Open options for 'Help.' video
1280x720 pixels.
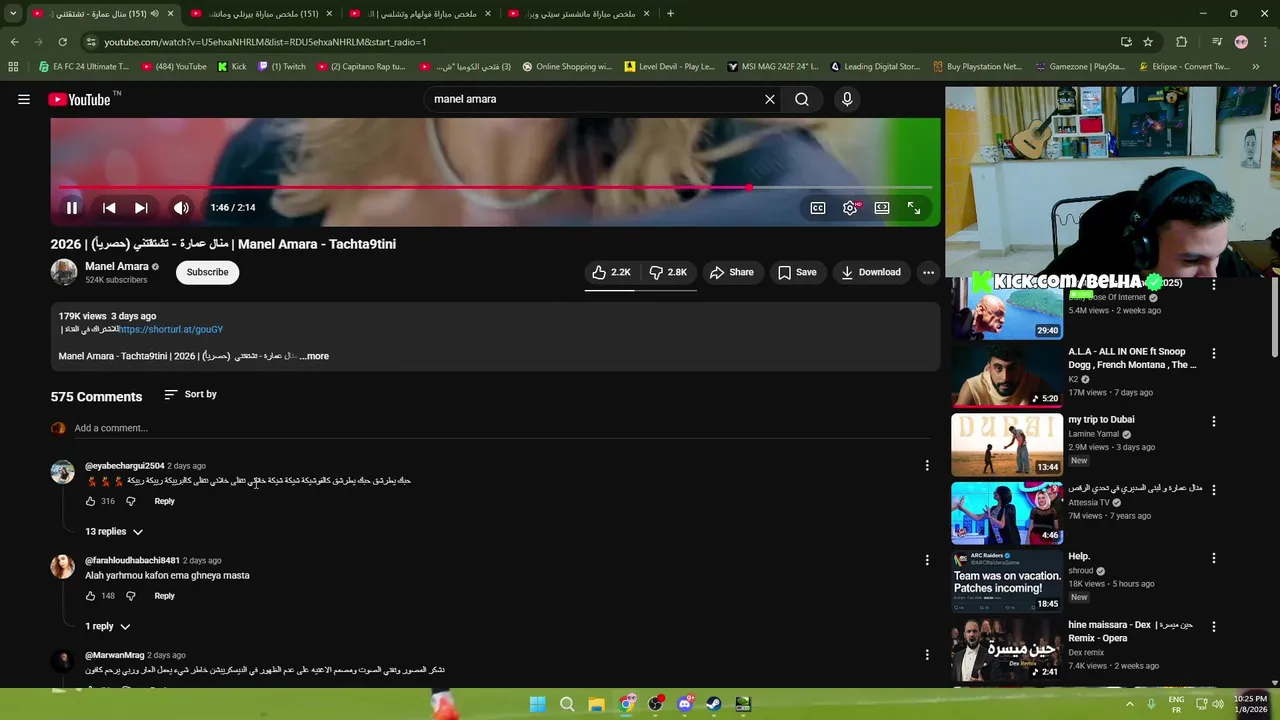tap(1213, 558)
